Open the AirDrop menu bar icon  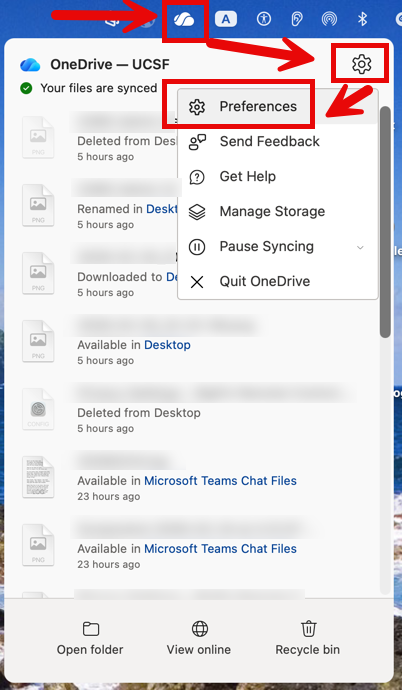[329, 19]
